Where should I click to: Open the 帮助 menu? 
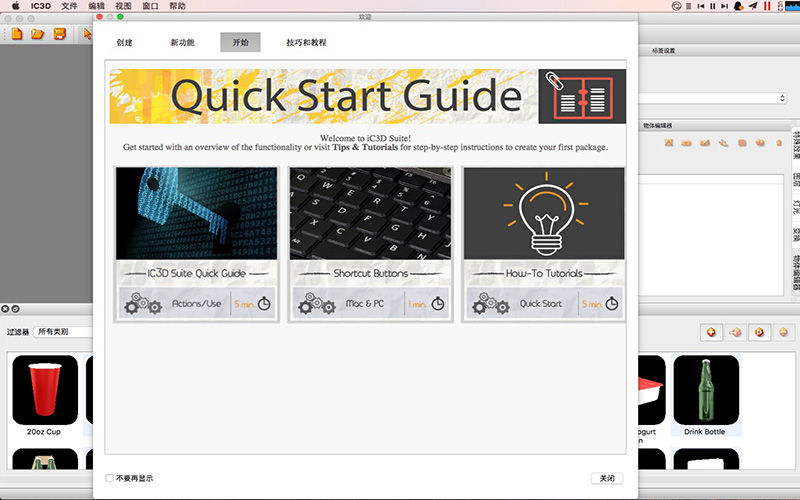[178, 6]
